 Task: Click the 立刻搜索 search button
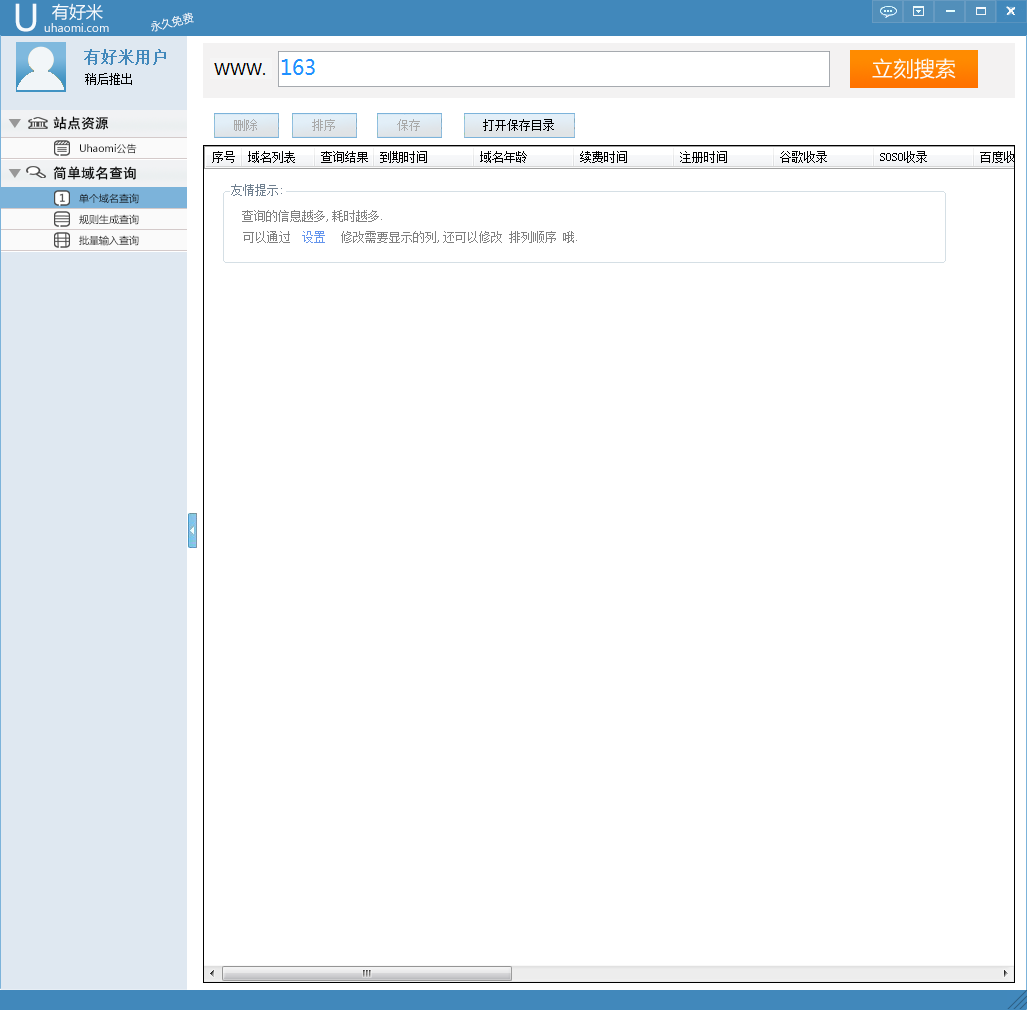pyautogui.click(x=914, y=69)
